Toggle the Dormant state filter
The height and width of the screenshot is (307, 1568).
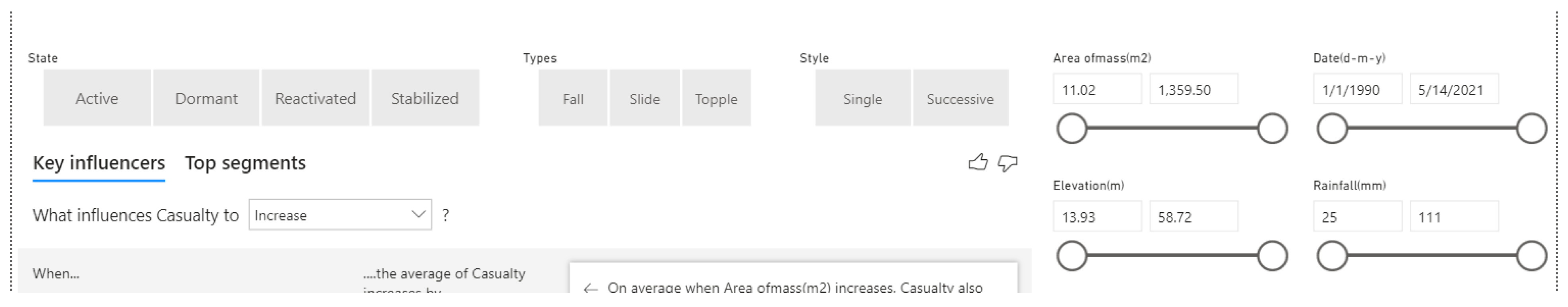206,98
